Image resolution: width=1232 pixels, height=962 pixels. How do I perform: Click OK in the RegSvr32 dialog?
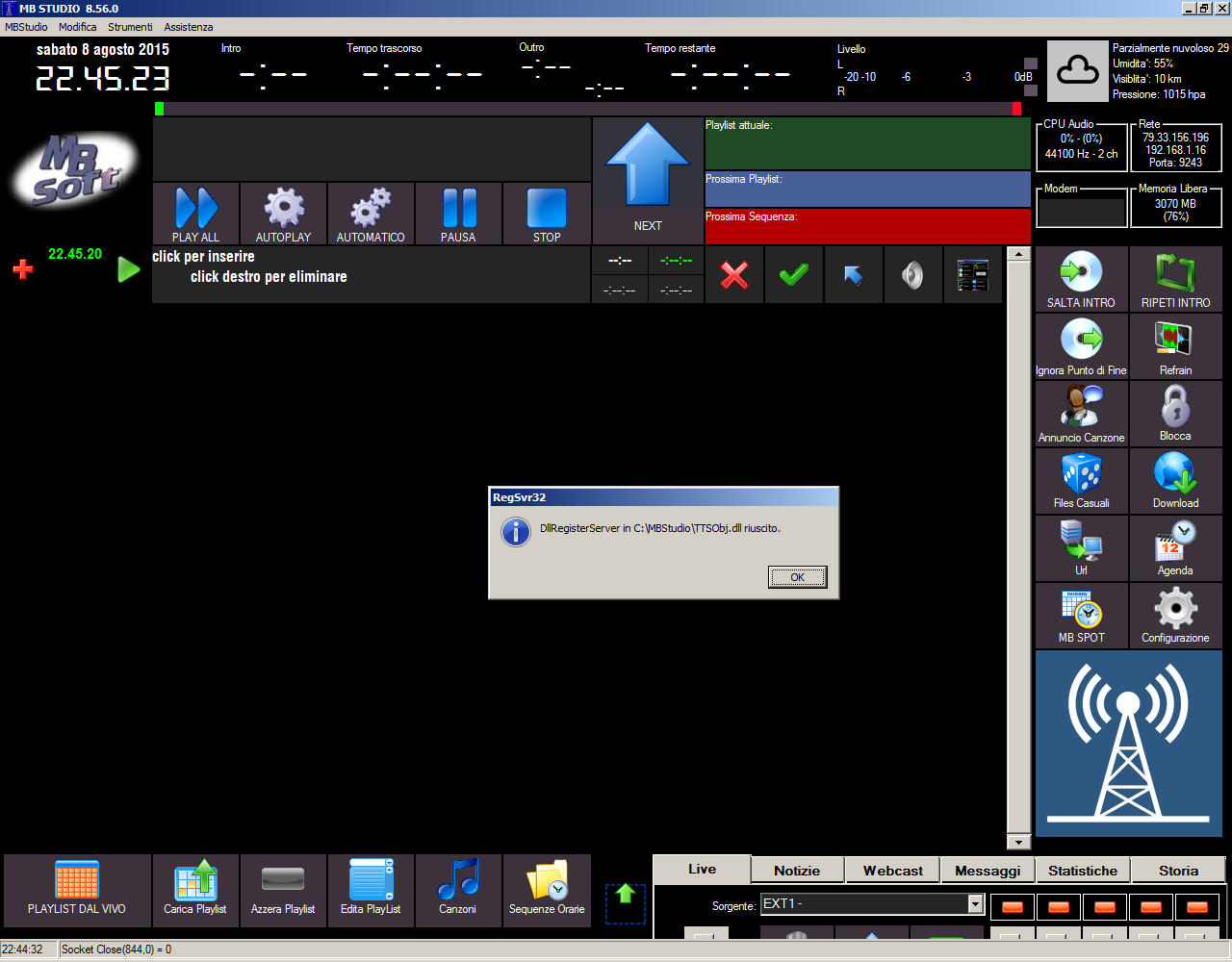coord(797,577)
